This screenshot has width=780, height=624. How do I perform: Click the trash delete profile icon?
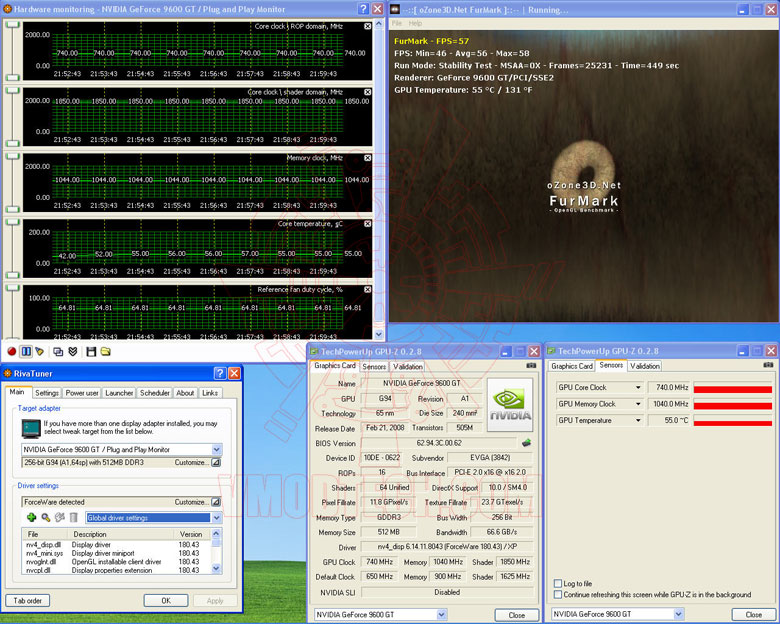click(74, 518)
